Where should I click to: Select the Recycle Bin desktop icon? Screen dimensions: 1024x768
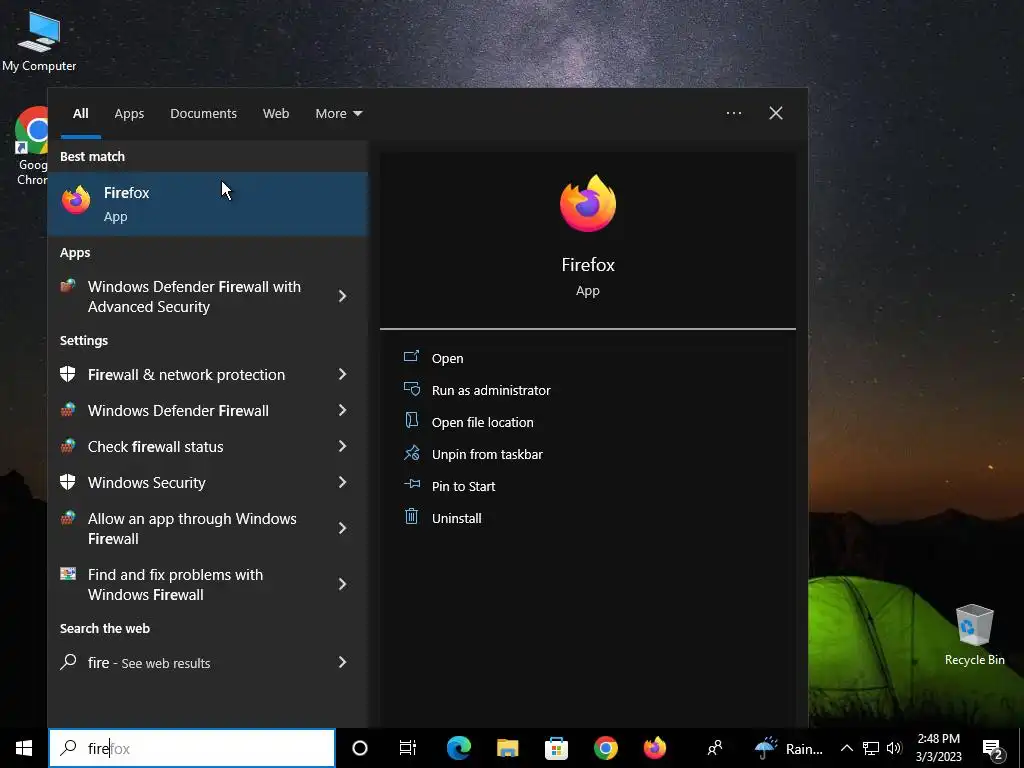(974, 635)
